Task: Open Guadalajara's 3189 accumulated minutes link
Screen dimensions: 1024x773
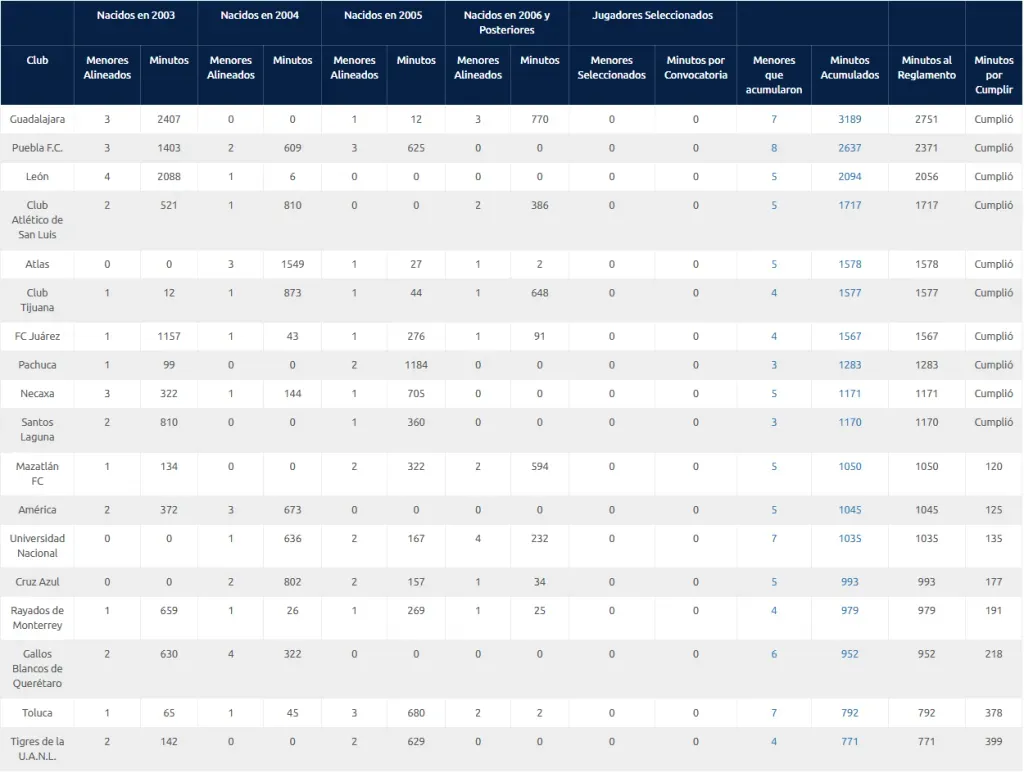Action: 849,120
